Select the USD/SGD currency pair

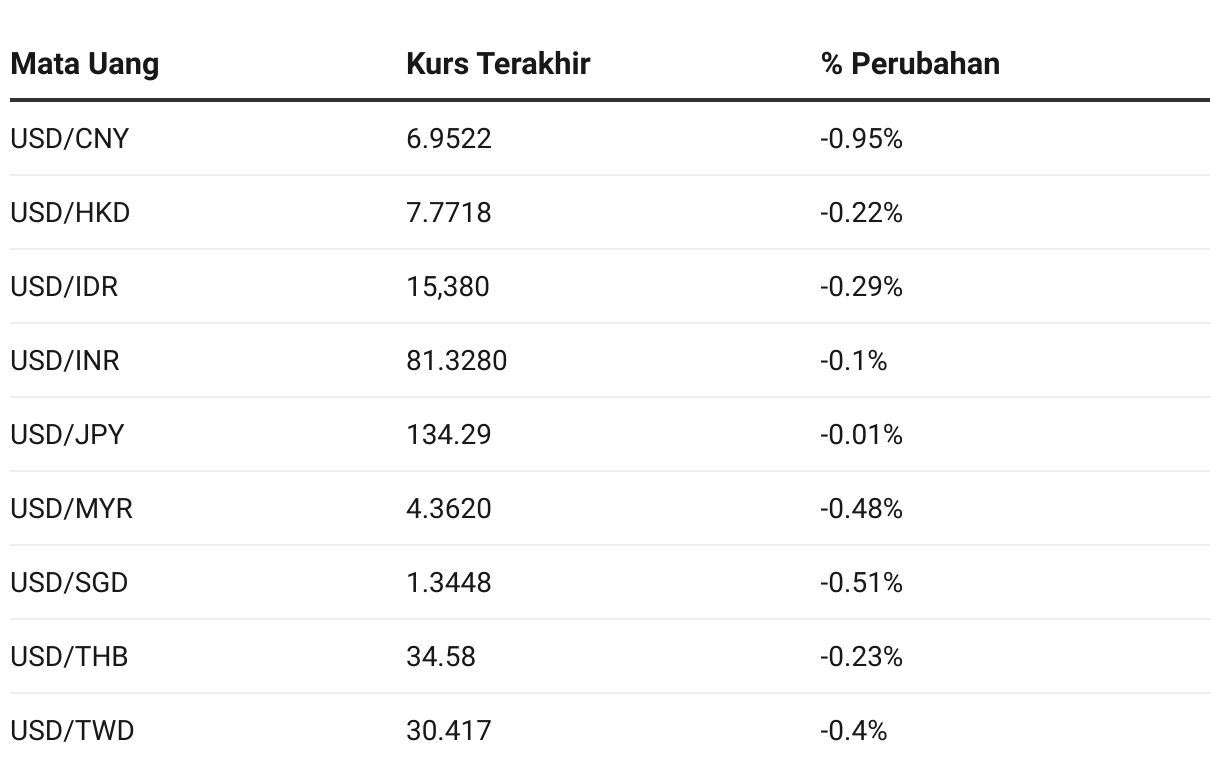tap(69, 582)
